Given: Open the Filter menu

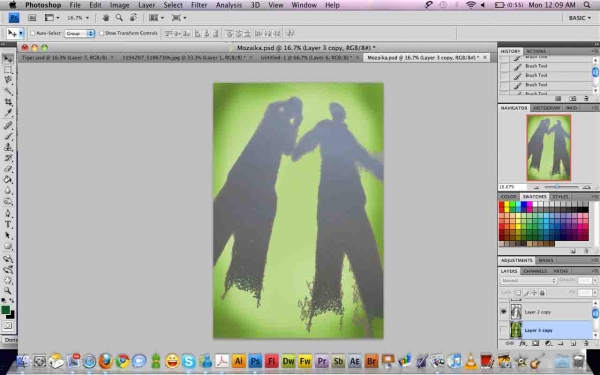Looking at the screenshot, I should [199, 5].
